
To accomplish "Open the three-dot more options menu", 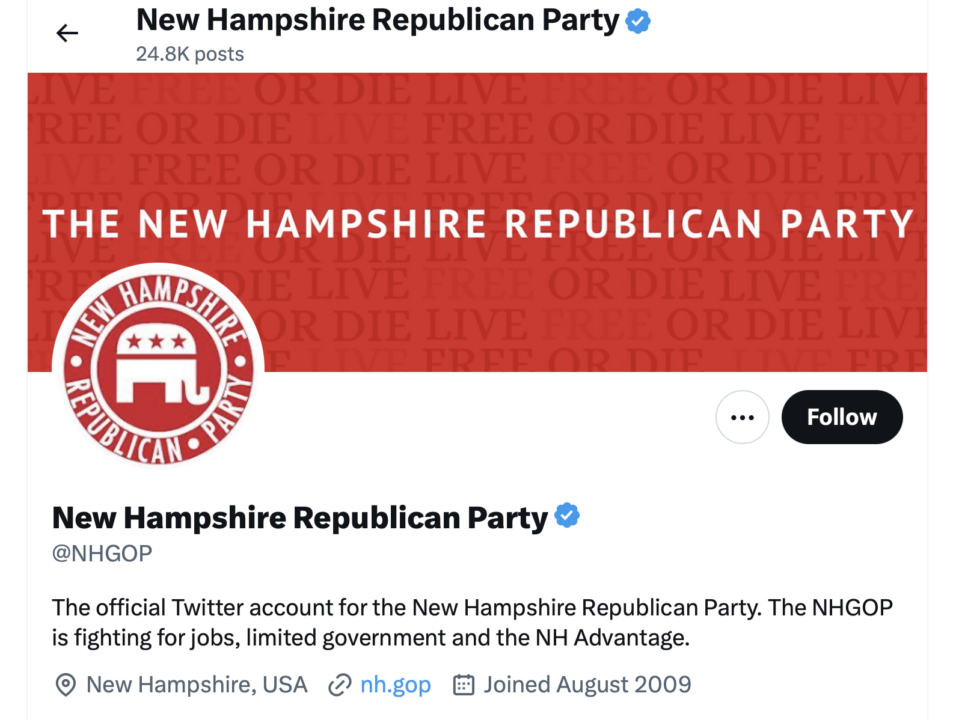I will point(742,417).
